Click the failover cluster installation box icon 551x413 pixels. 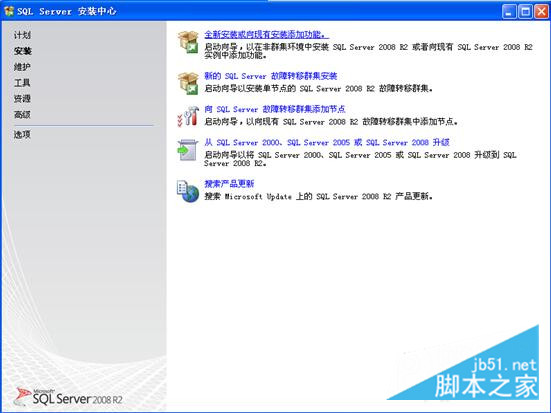pos(188,83)
